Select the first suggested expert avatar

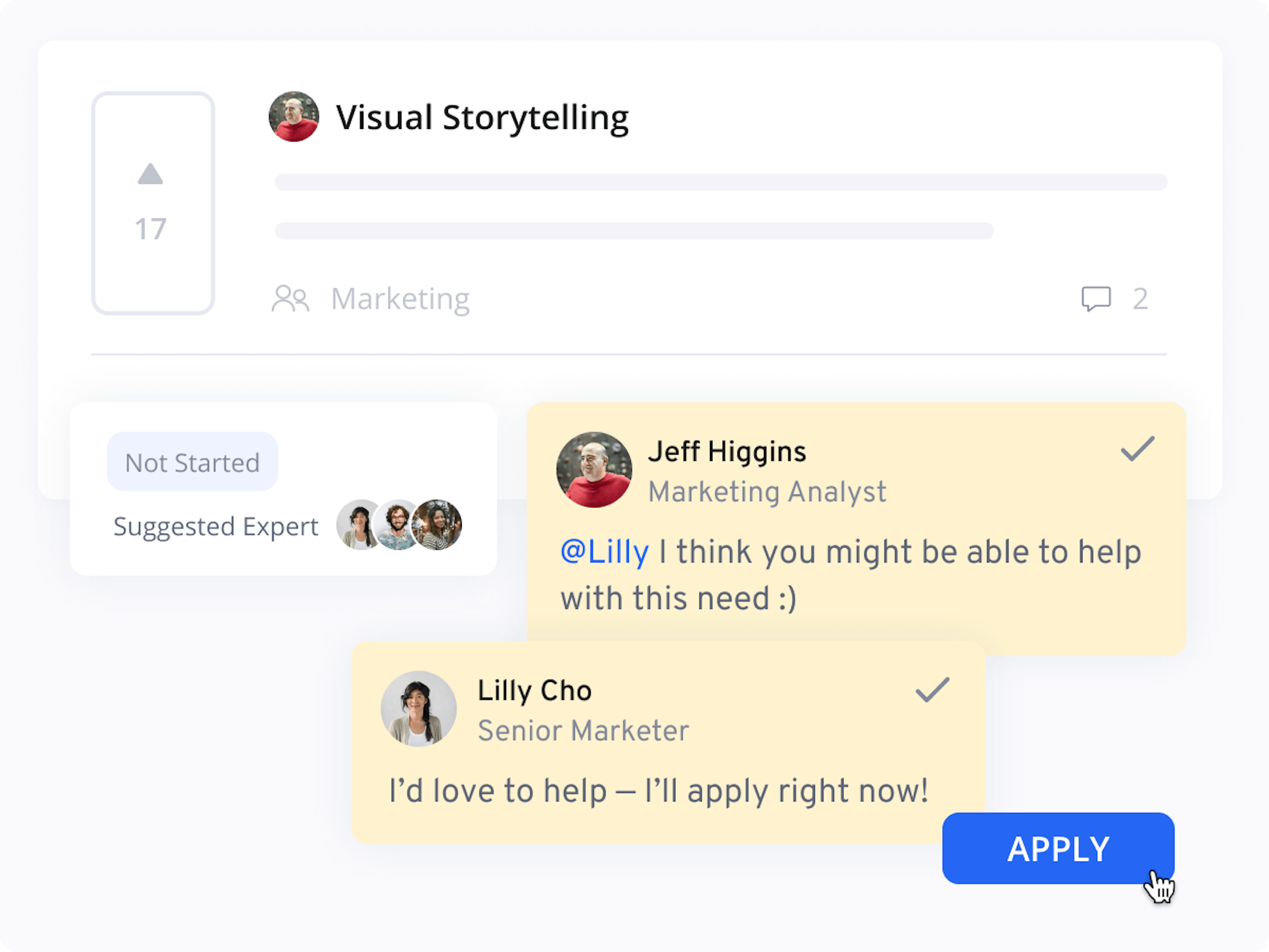356,524
